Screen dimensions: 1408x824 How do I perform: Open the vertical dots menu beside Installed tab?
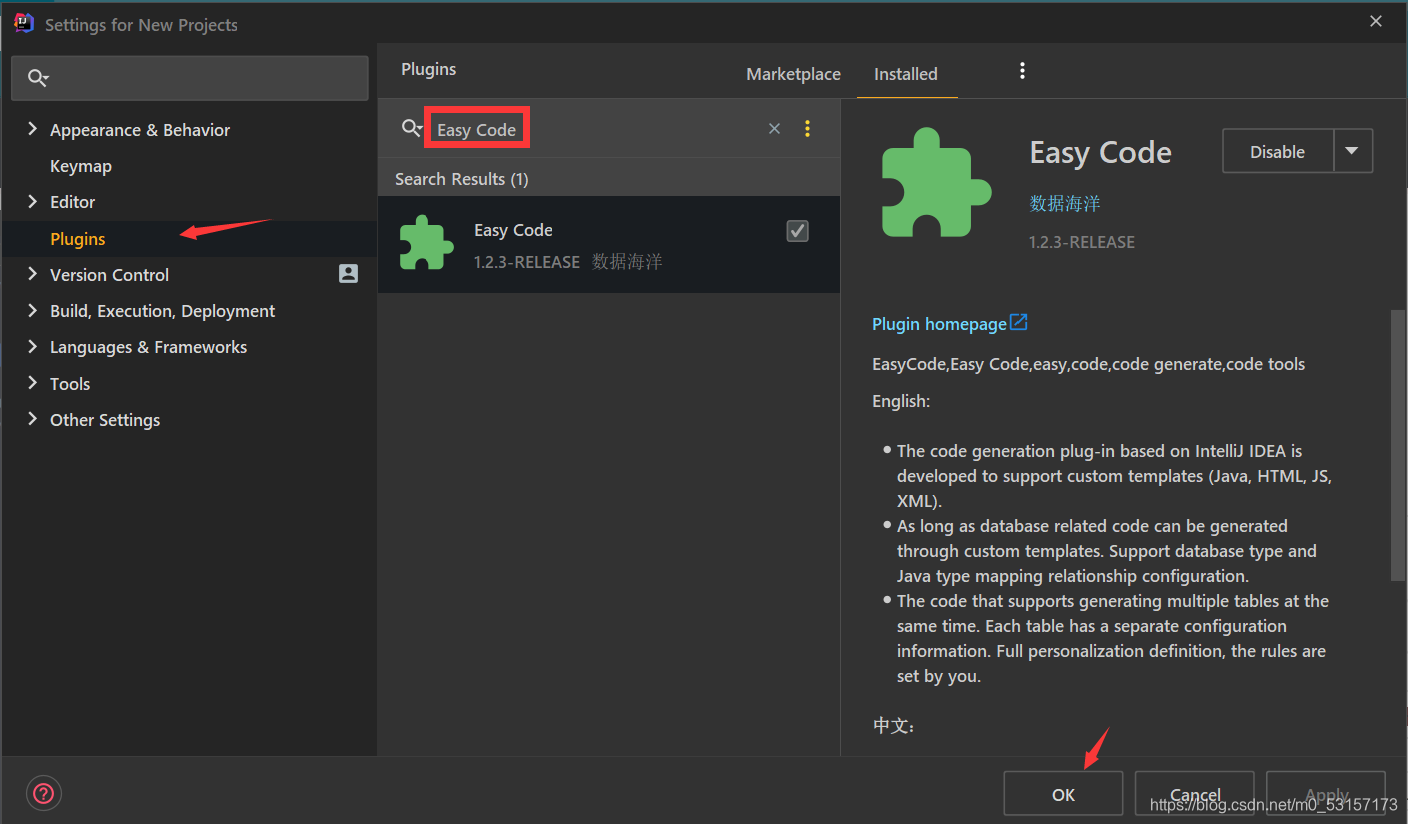[1022, 70]
